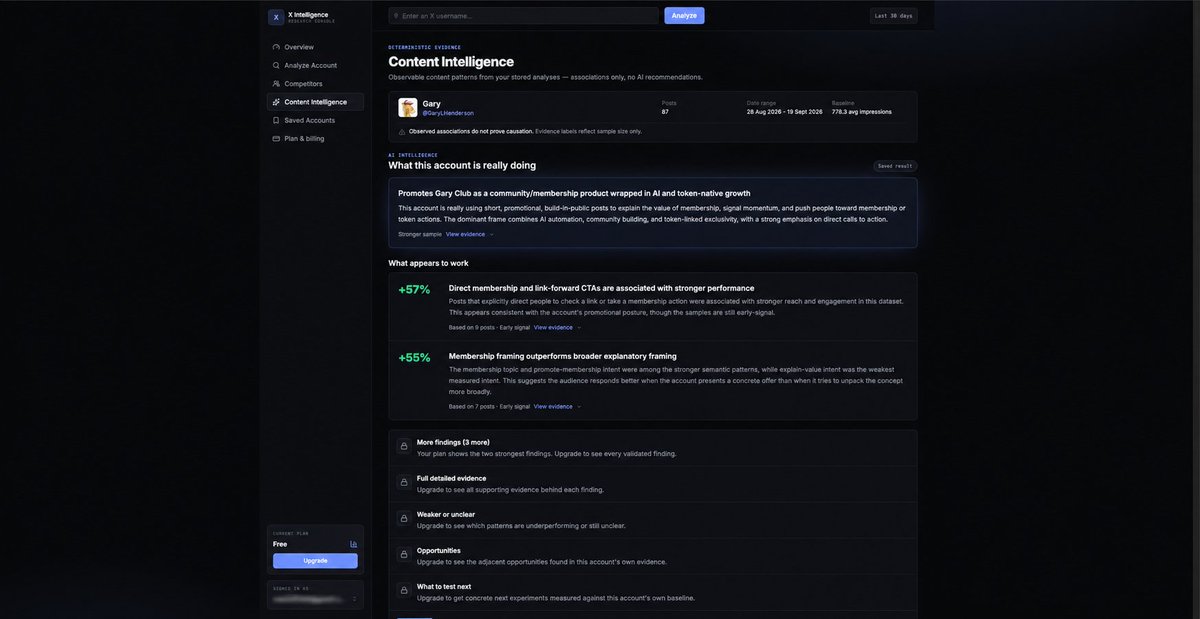Viewport: 1200px width, 619px height.
Task: Click the Saved result badge
Action: [x=895, y=166]
